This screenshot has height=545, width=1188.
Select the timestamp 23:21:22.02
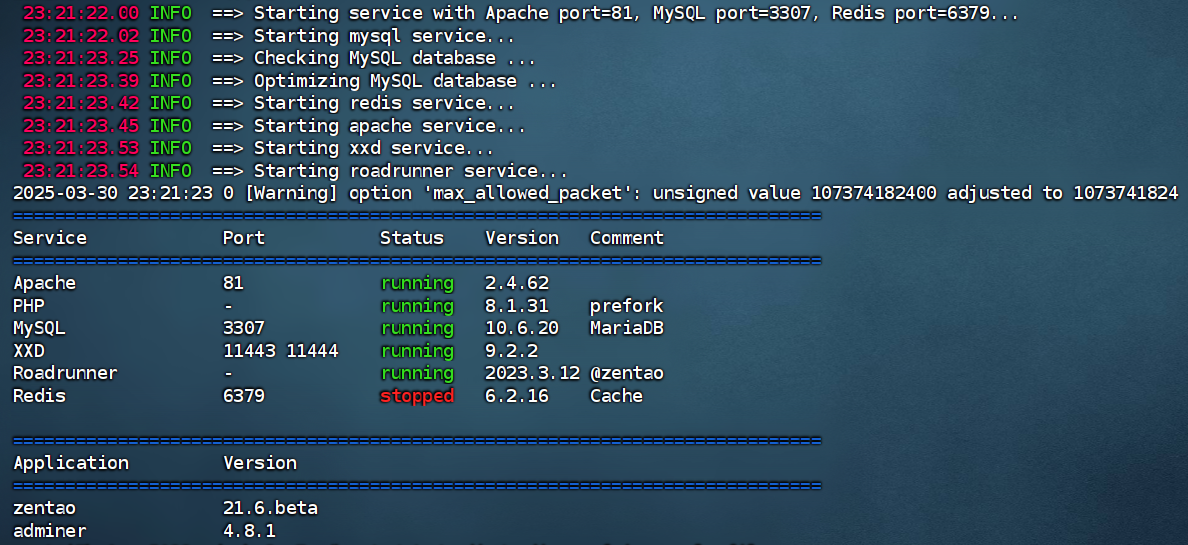pyautogui.click(x=80, y=36)
